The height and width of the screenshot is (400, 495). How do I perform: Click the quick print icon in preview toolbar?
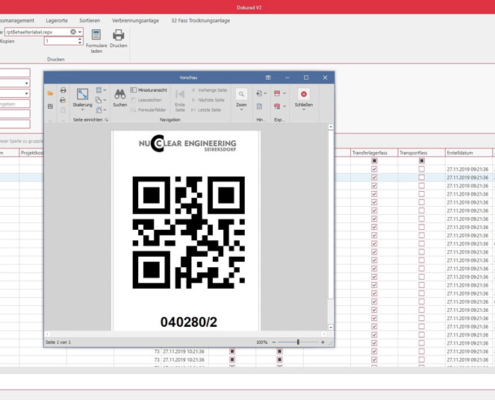tap(63, 100)
